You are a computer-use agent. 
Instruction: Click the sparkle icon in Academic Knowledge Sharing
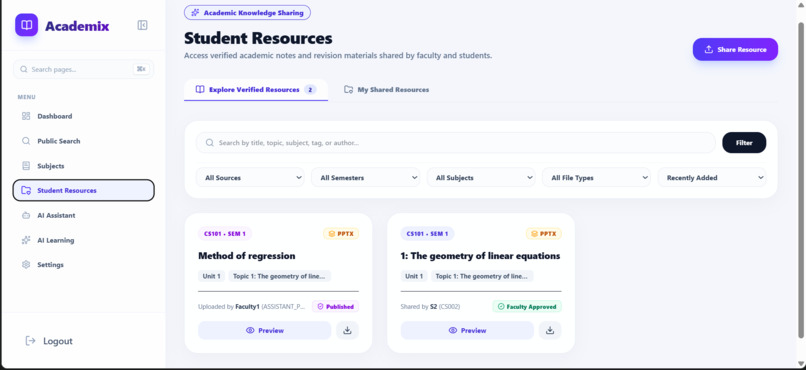coord(195,13)
